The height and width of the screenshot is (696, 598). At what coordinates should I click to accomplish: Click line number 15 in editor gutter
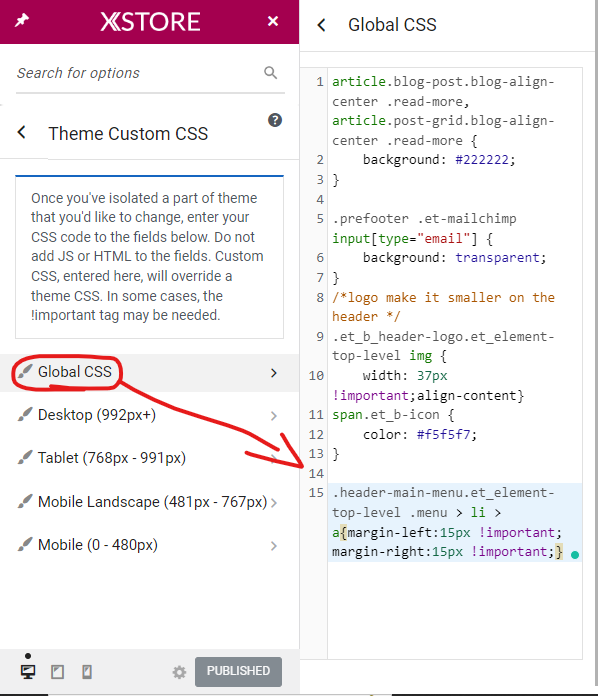click(316, 493)
